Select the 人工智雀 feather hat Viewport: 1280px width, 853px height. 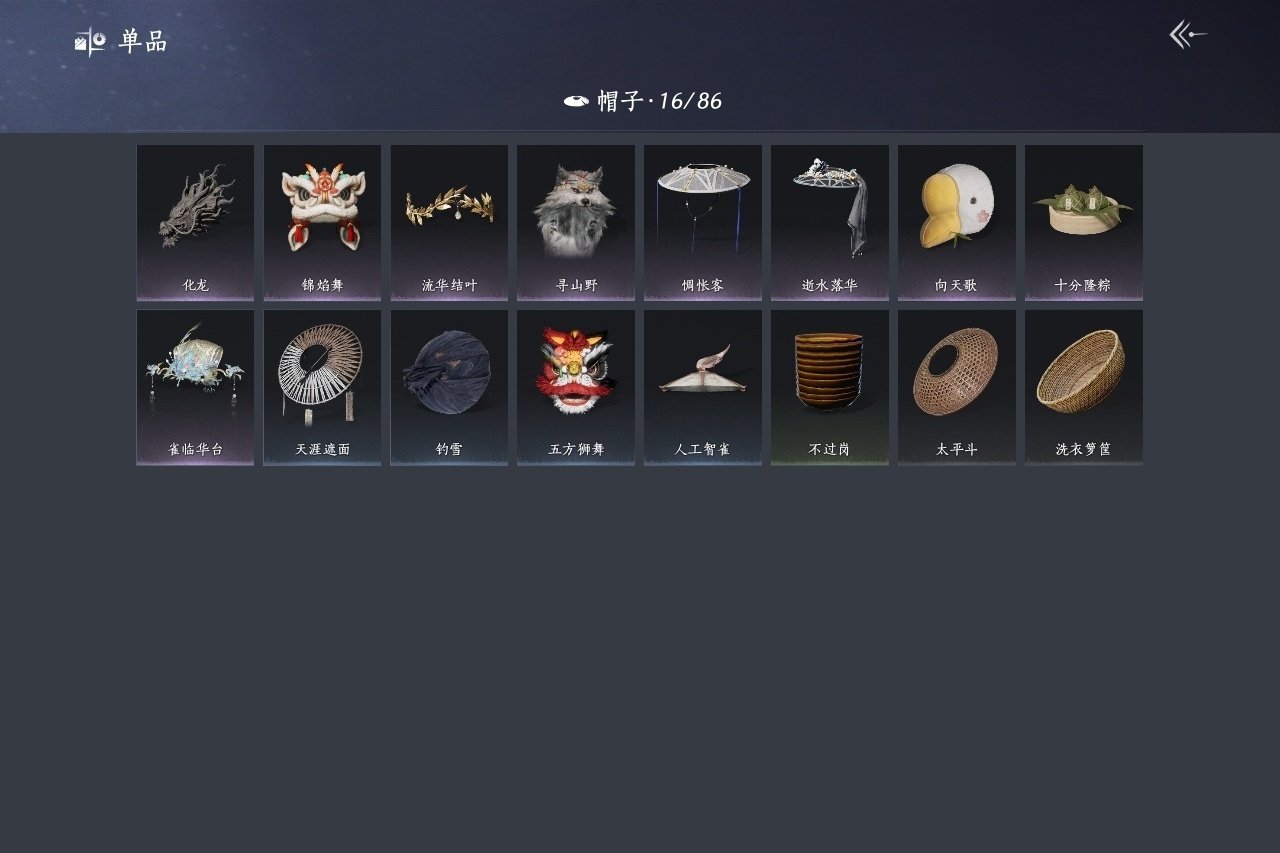coord(703,387)
